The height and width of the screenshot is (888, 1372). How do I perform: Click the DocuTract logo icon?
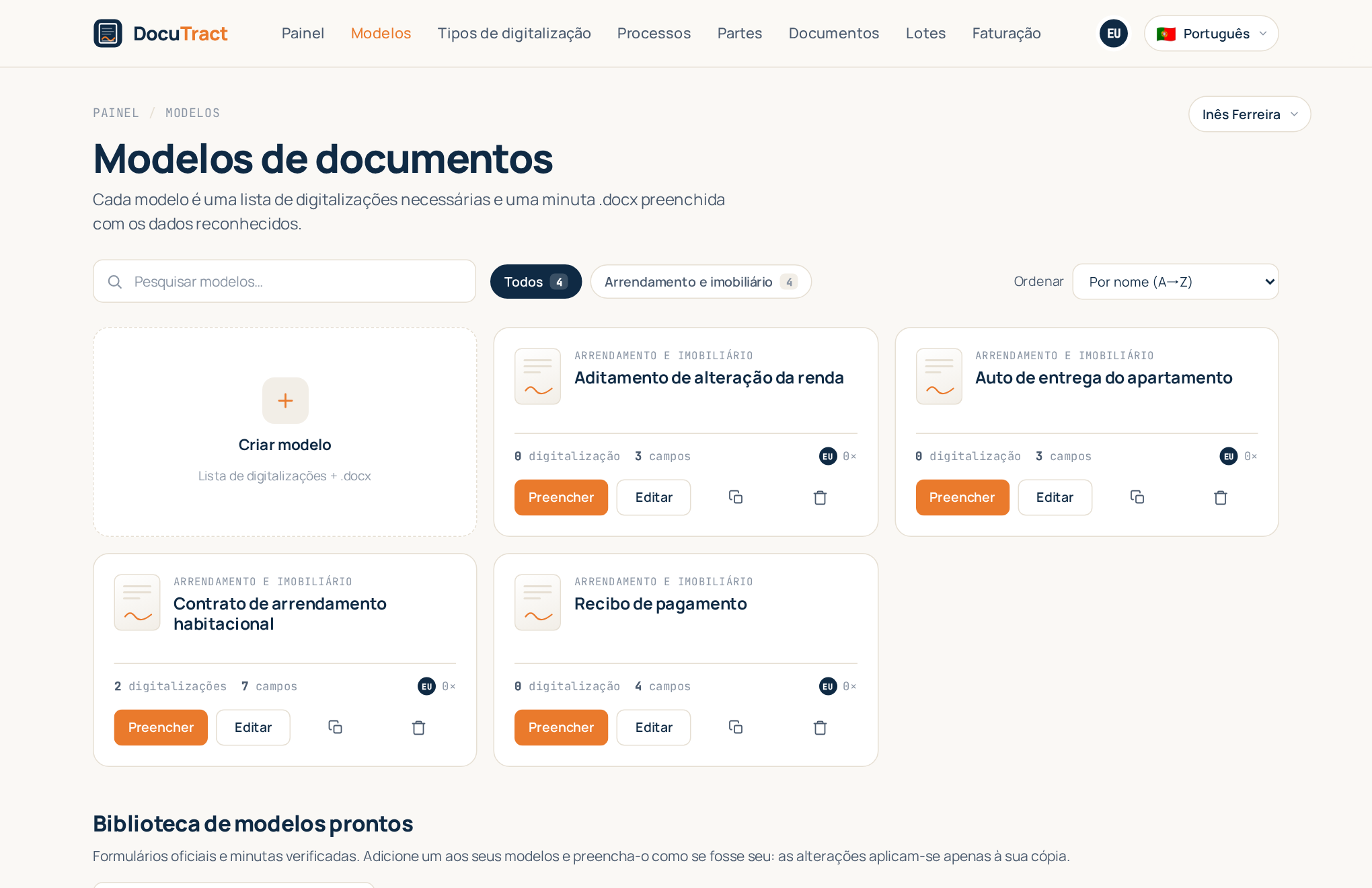click(x=108, y=33)
